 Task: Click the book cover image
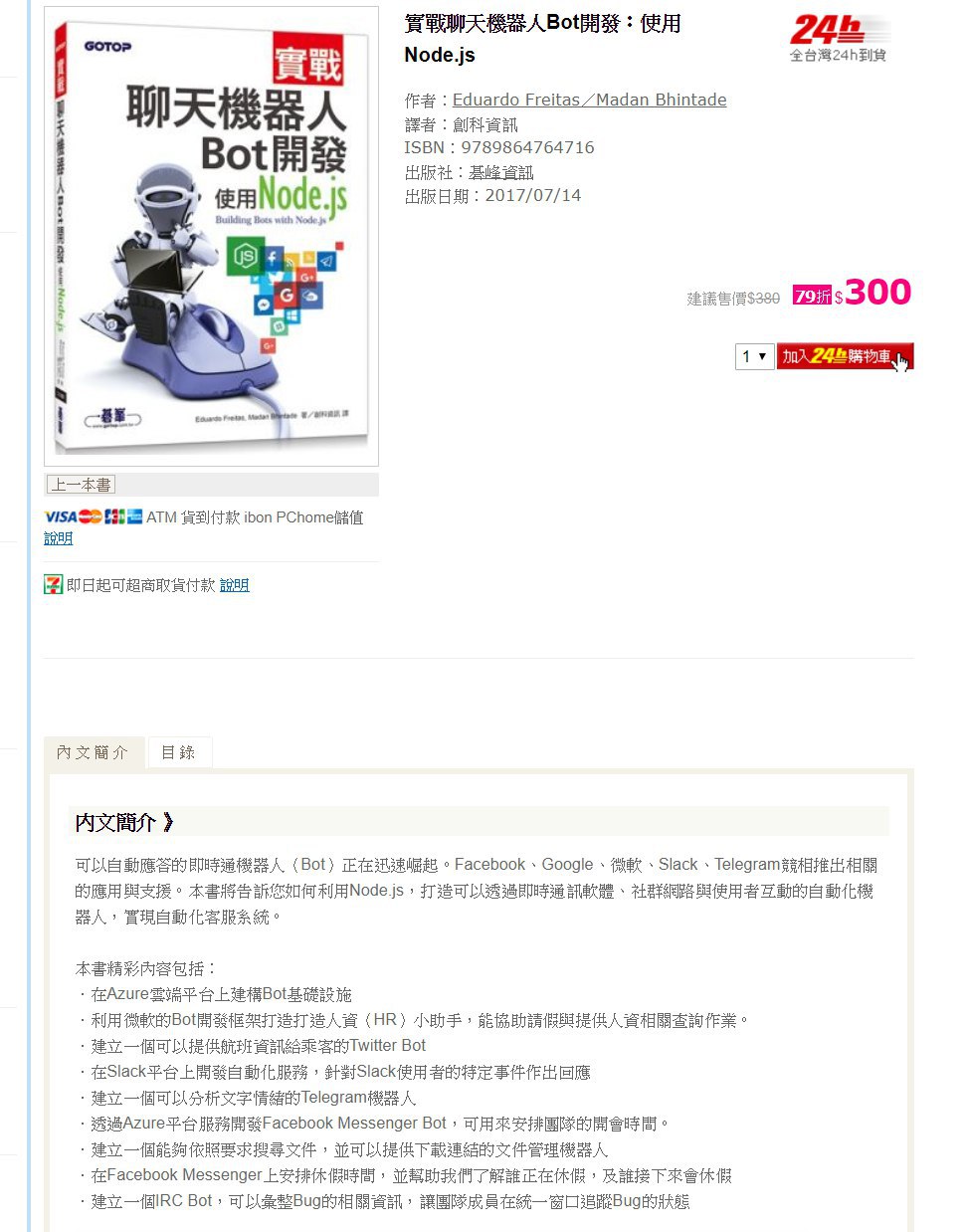click(x=211, y=236)
